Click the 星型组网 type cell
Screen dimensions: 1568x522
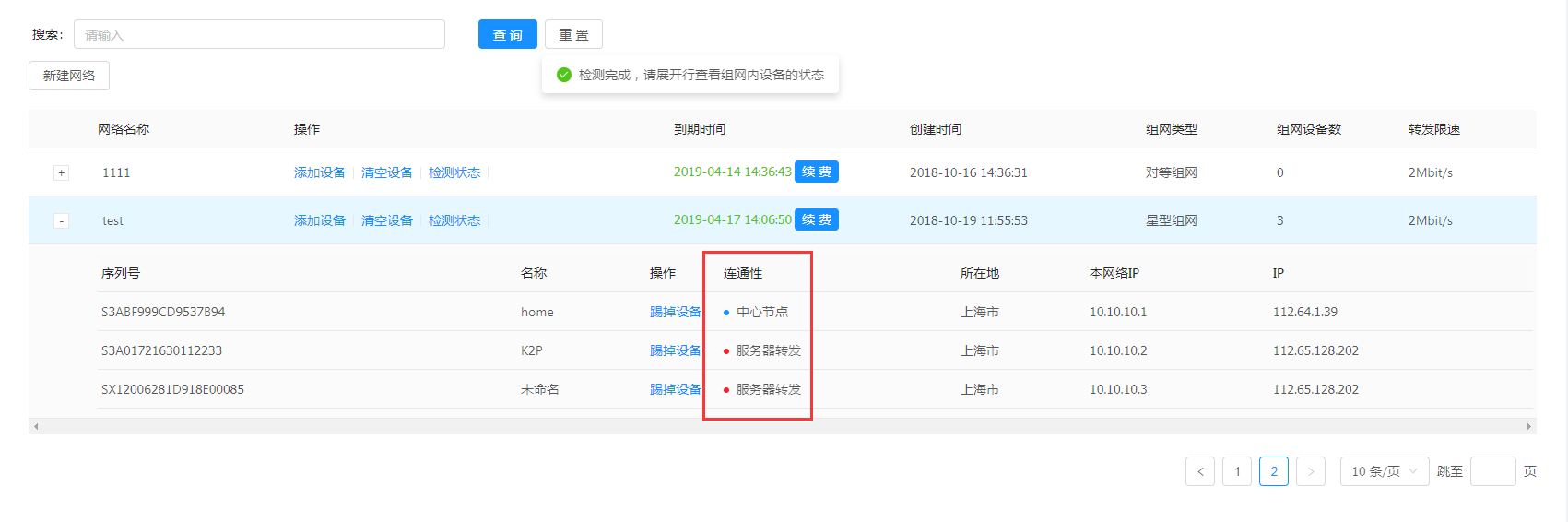pos(1172,220)
